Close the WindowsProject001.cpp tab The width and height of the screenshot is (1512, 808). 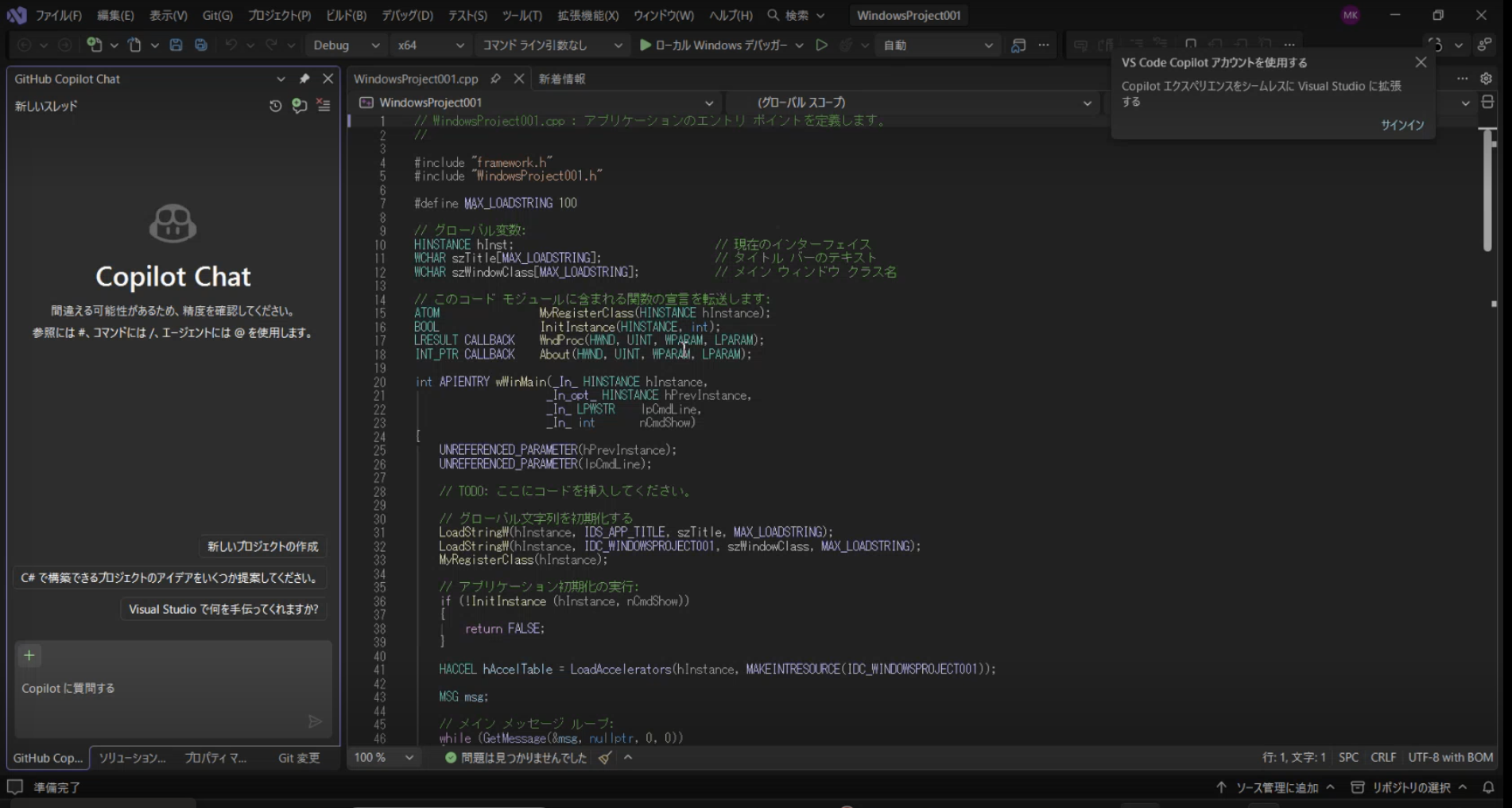518,79
